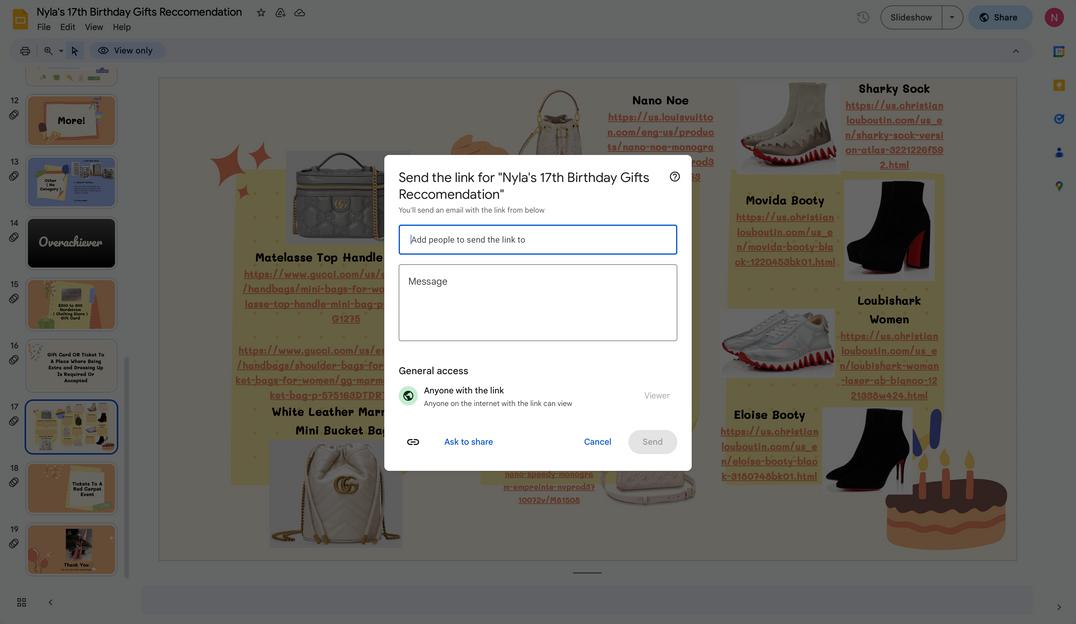This screenshot has height=624, width=1076.
Task: Click the link icon beside slide 14
Action: [14, 238]
